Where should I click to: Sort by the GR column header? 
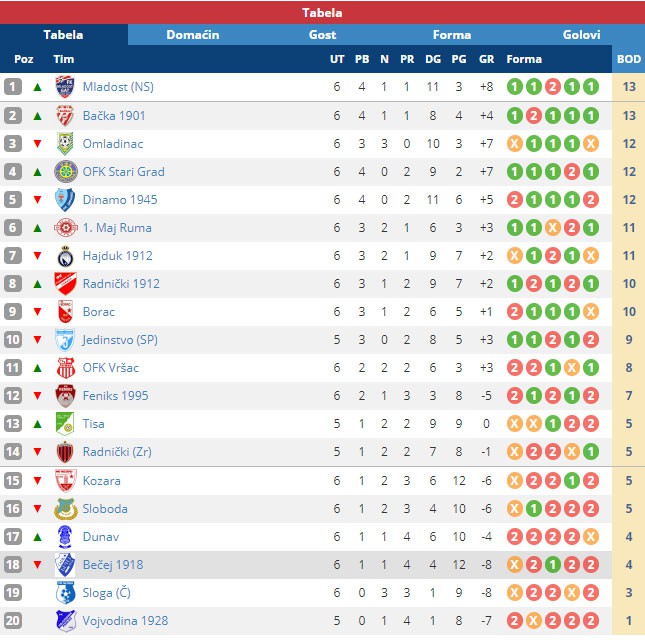(x=487, y=59)
